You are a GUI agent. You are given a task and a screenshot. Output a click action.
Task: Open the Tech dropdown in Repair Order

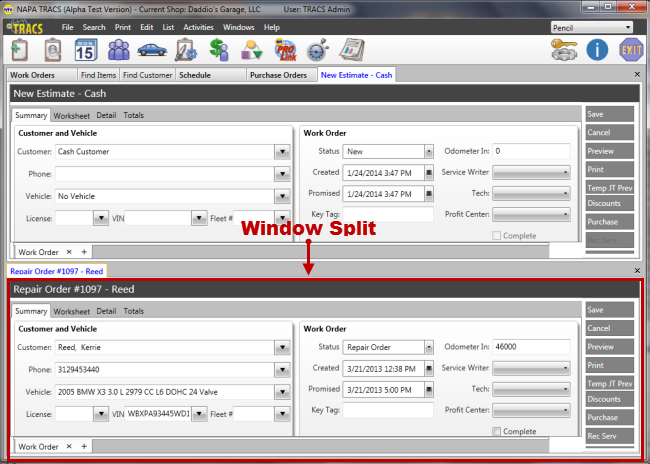pyautogui.click(x=531, y=389)
